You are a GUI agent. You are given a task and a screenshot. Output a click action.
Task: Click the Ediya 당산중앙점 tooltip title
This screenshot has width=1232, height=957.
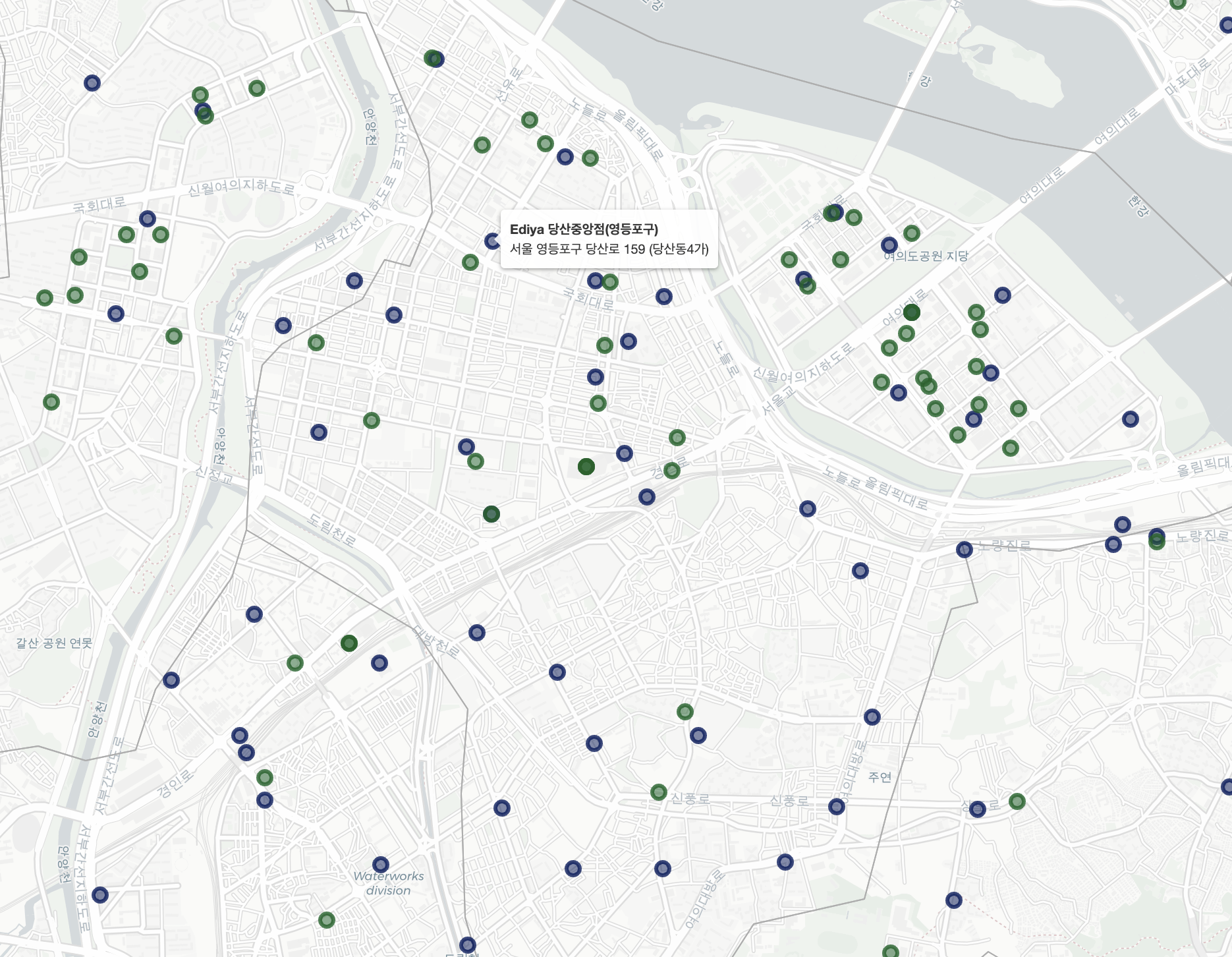584,229
